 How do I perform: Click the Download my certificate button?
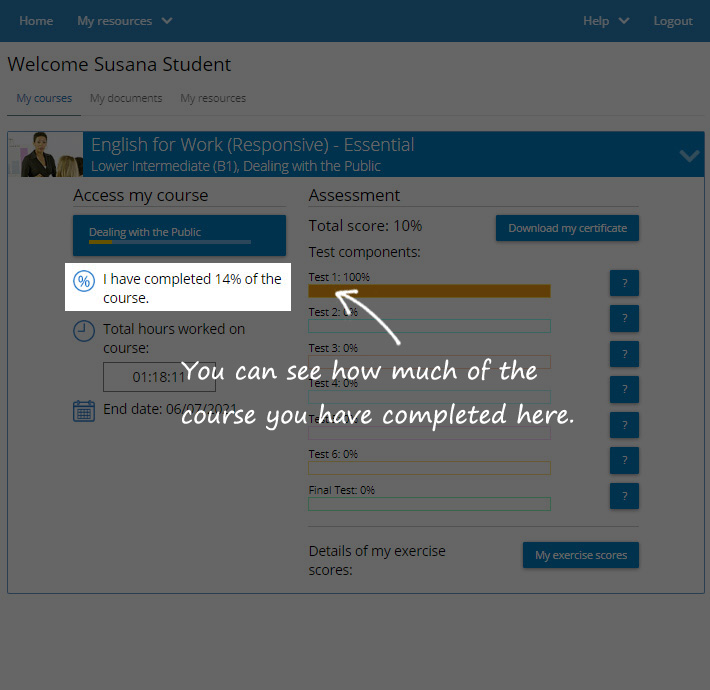click(567, 228)
